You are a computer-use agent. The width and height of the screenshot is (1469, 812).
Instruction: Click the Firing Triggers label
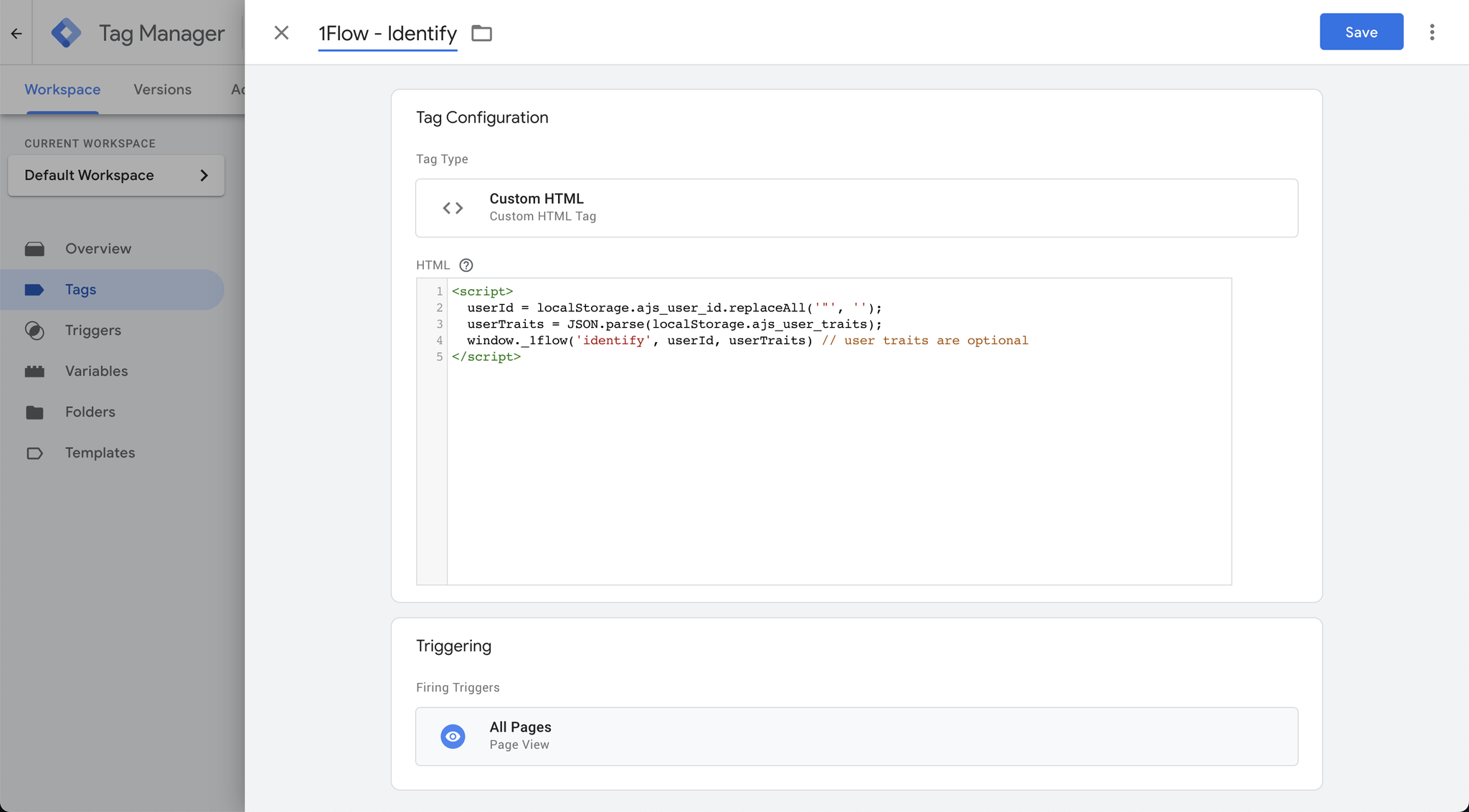point(458,687)
